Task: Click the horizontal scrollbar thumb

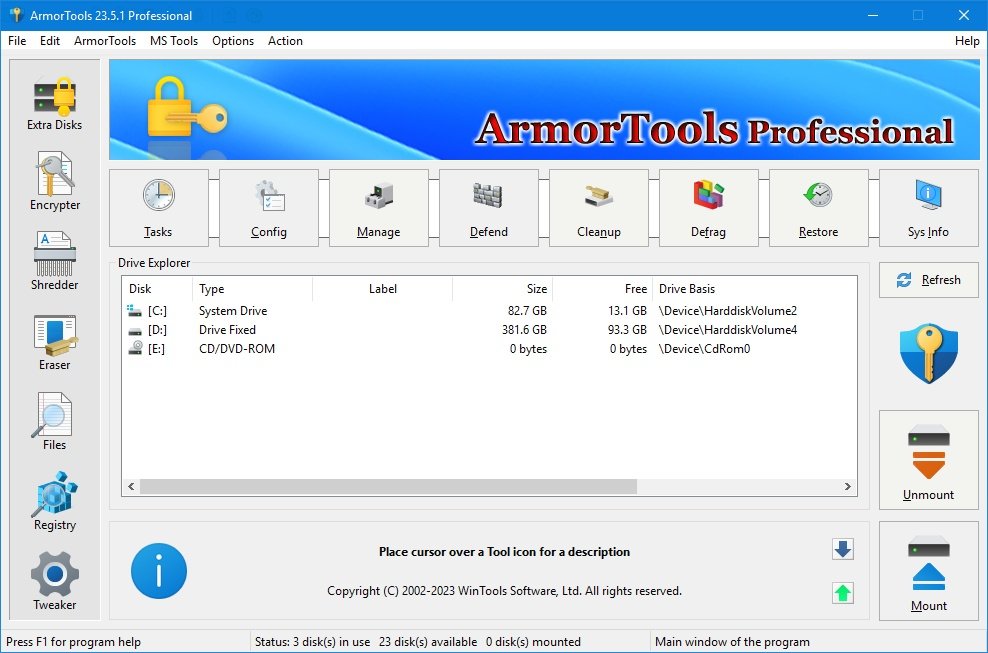Action: [388, 487]
